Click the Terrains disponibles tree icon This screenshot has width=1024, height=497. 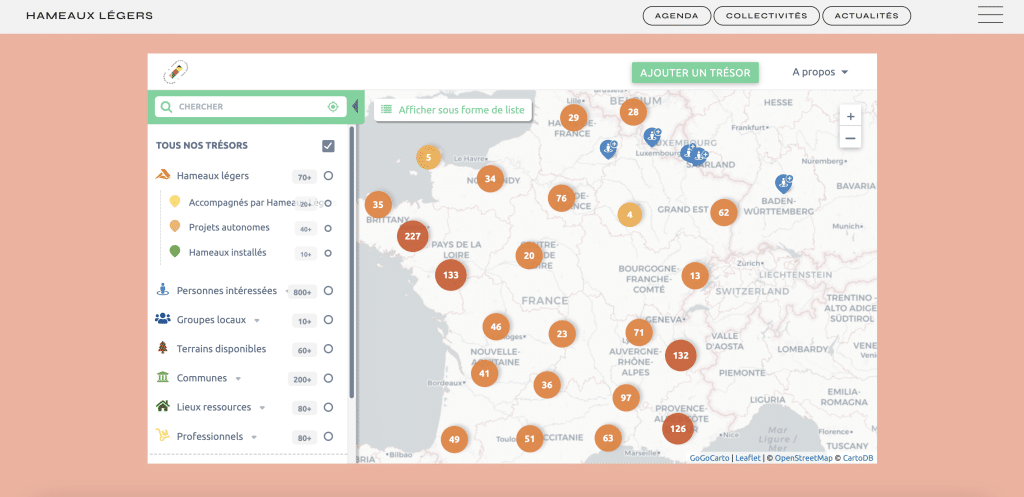coord(163,348)
